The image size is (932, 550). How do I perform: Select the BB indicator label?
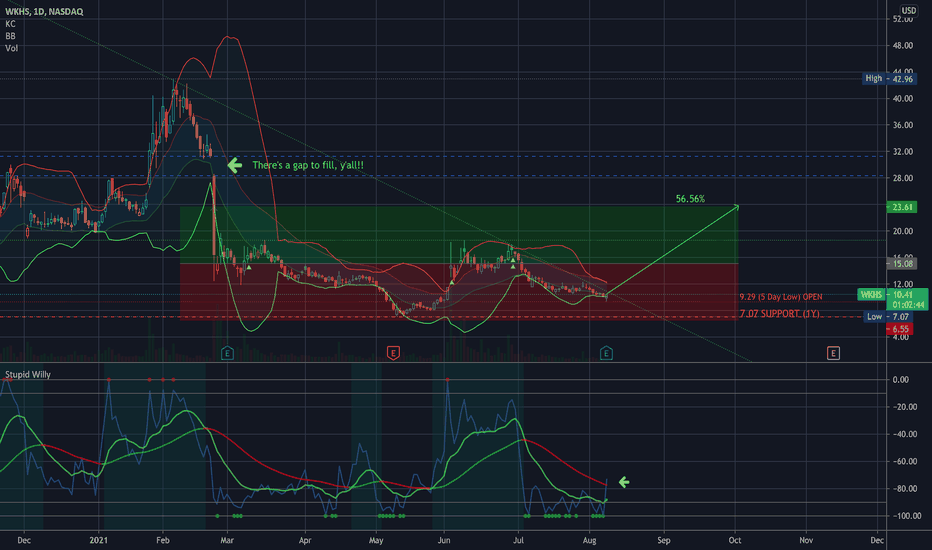10,36
